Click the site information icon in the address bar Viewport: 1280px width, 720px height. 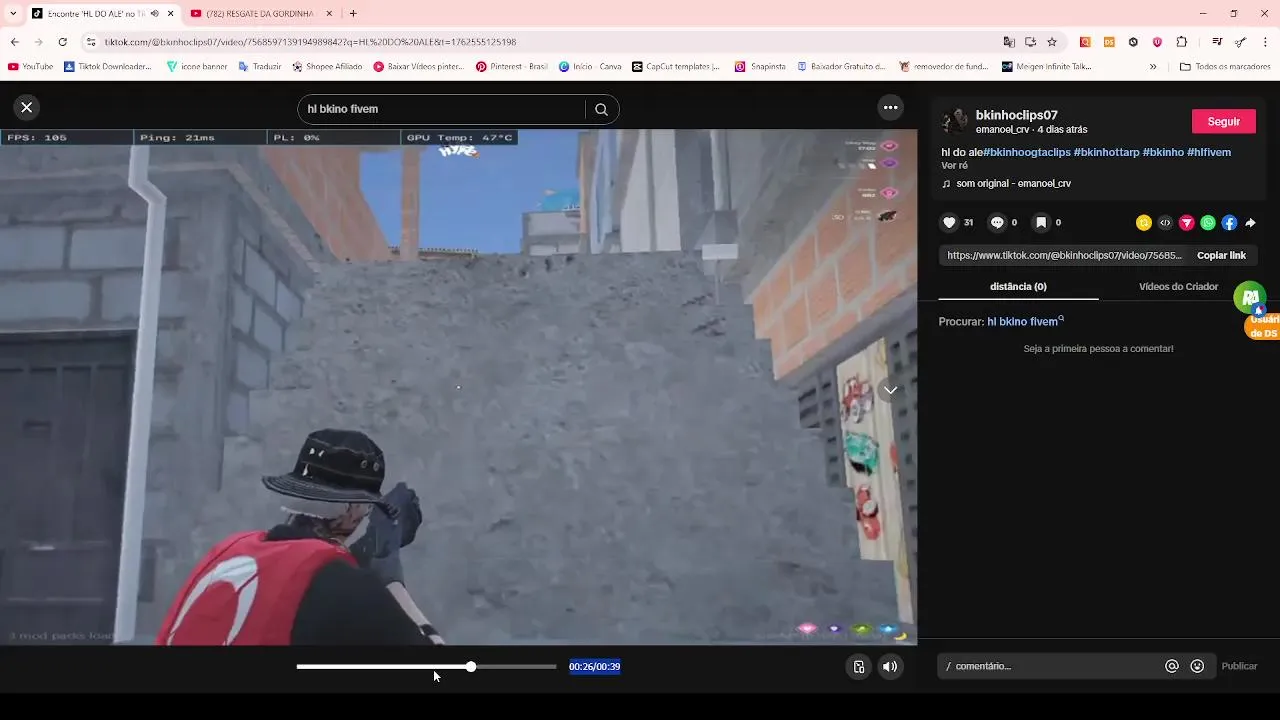(91, 42)
